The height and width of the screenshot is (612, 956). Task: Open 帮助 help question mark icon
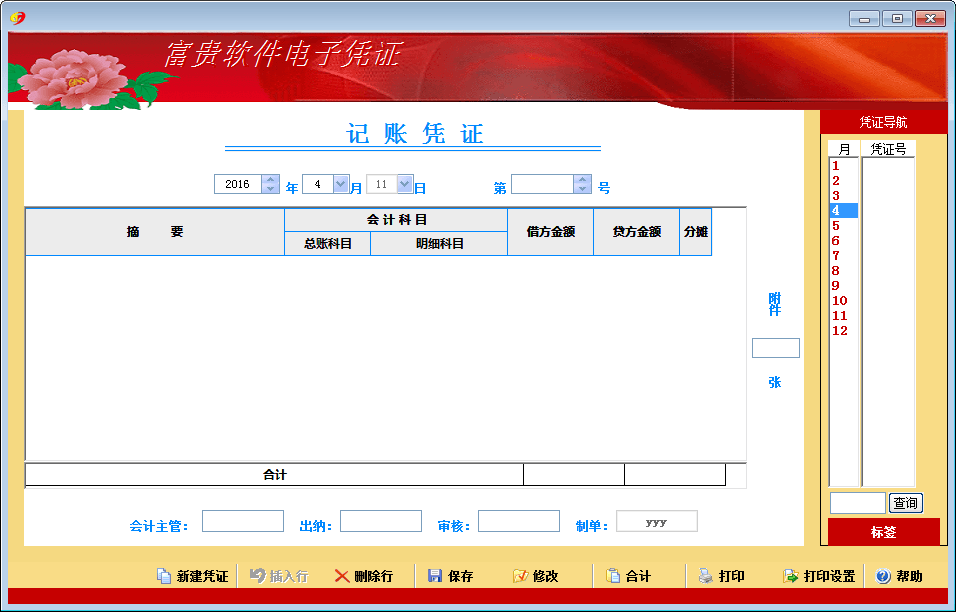tap(883, 576)
